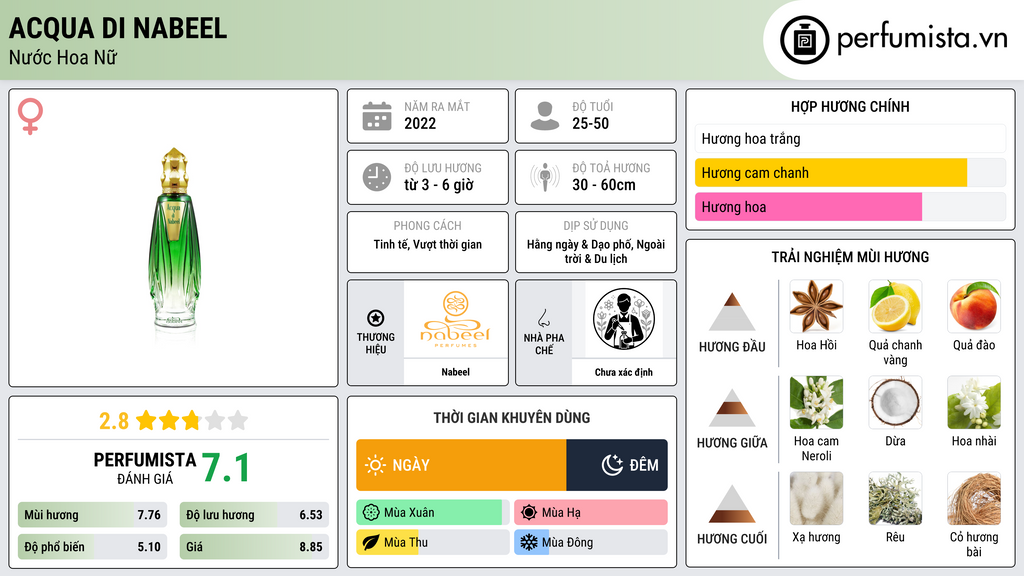
Task: Click the clock icon for Độ lưu hương
Action: click(x=377, y=177)
